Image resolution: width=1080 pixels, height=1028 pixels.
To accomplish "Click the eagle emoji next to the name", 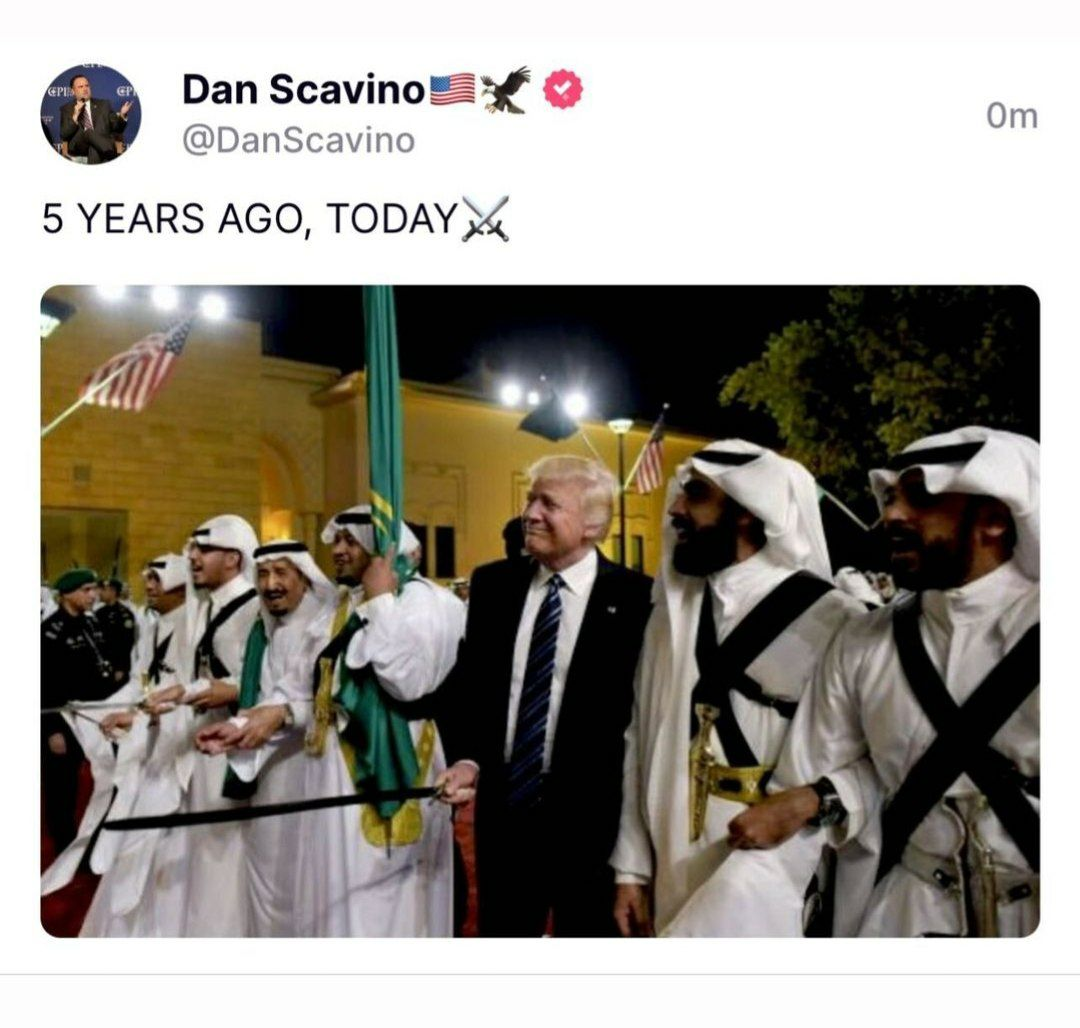I will pos(506,89).
